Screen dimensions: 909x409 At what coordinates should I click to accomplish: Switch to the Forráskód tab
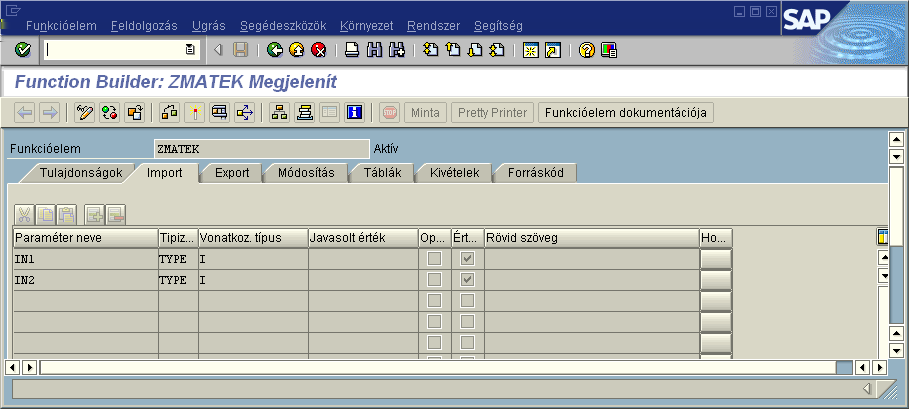click(x=536, y=173)
